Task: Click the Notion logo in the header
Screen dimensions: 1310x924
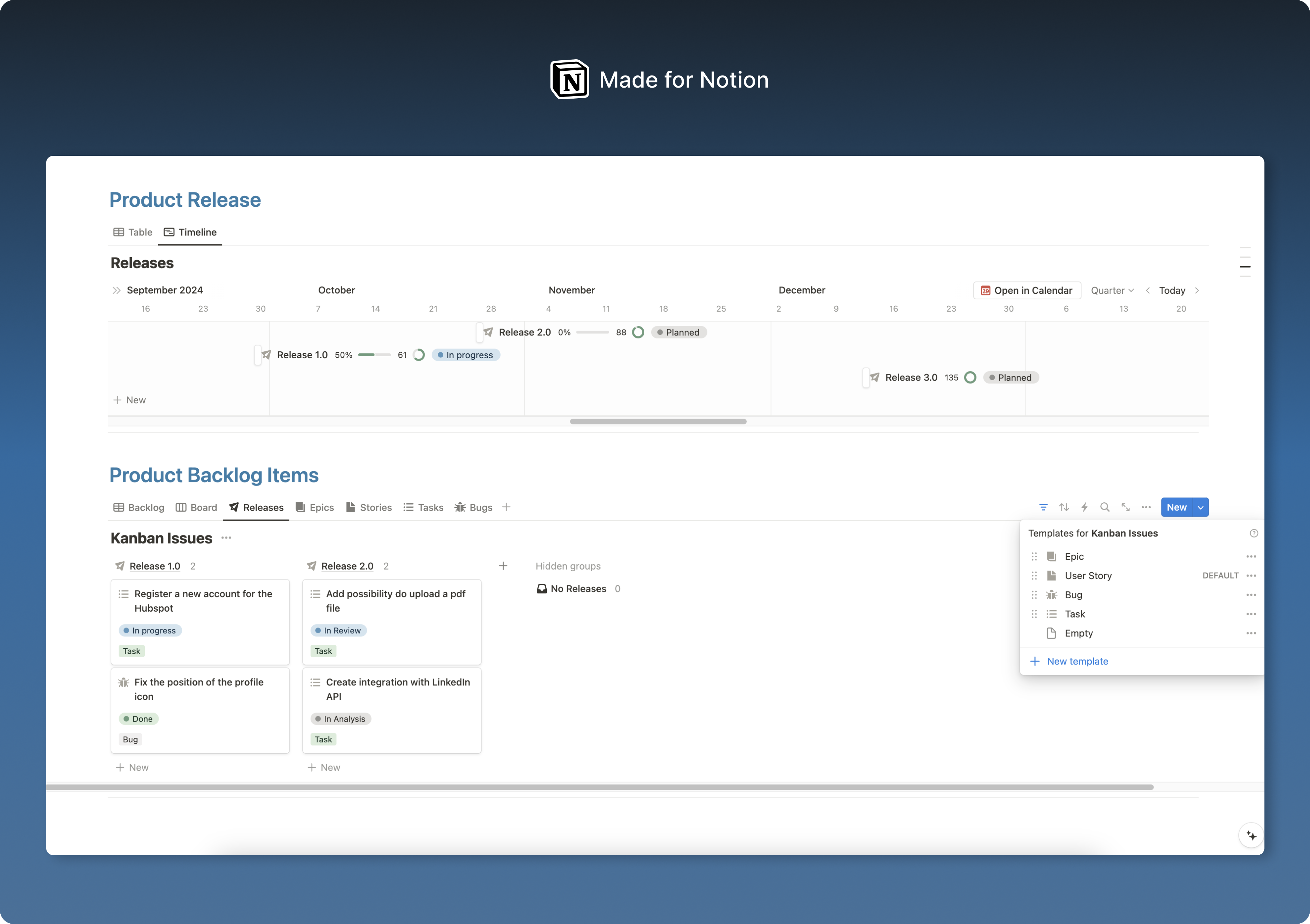Action: pos(570,79)
